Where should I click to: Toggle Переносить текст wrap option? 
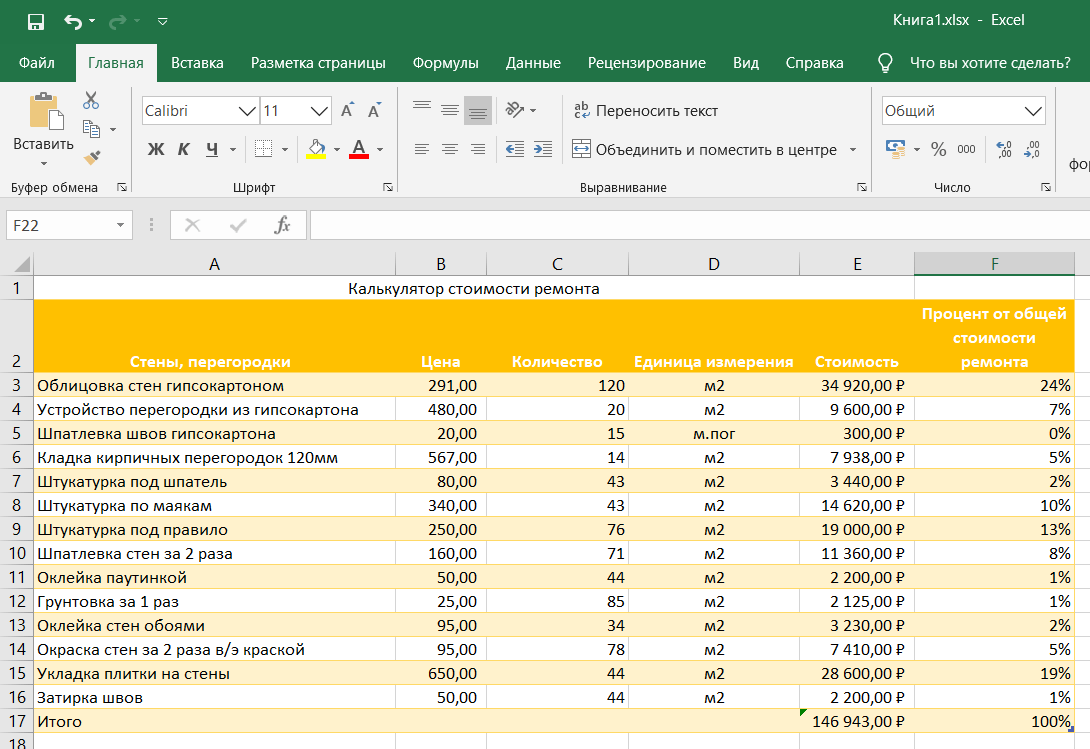tap(645, 111)
